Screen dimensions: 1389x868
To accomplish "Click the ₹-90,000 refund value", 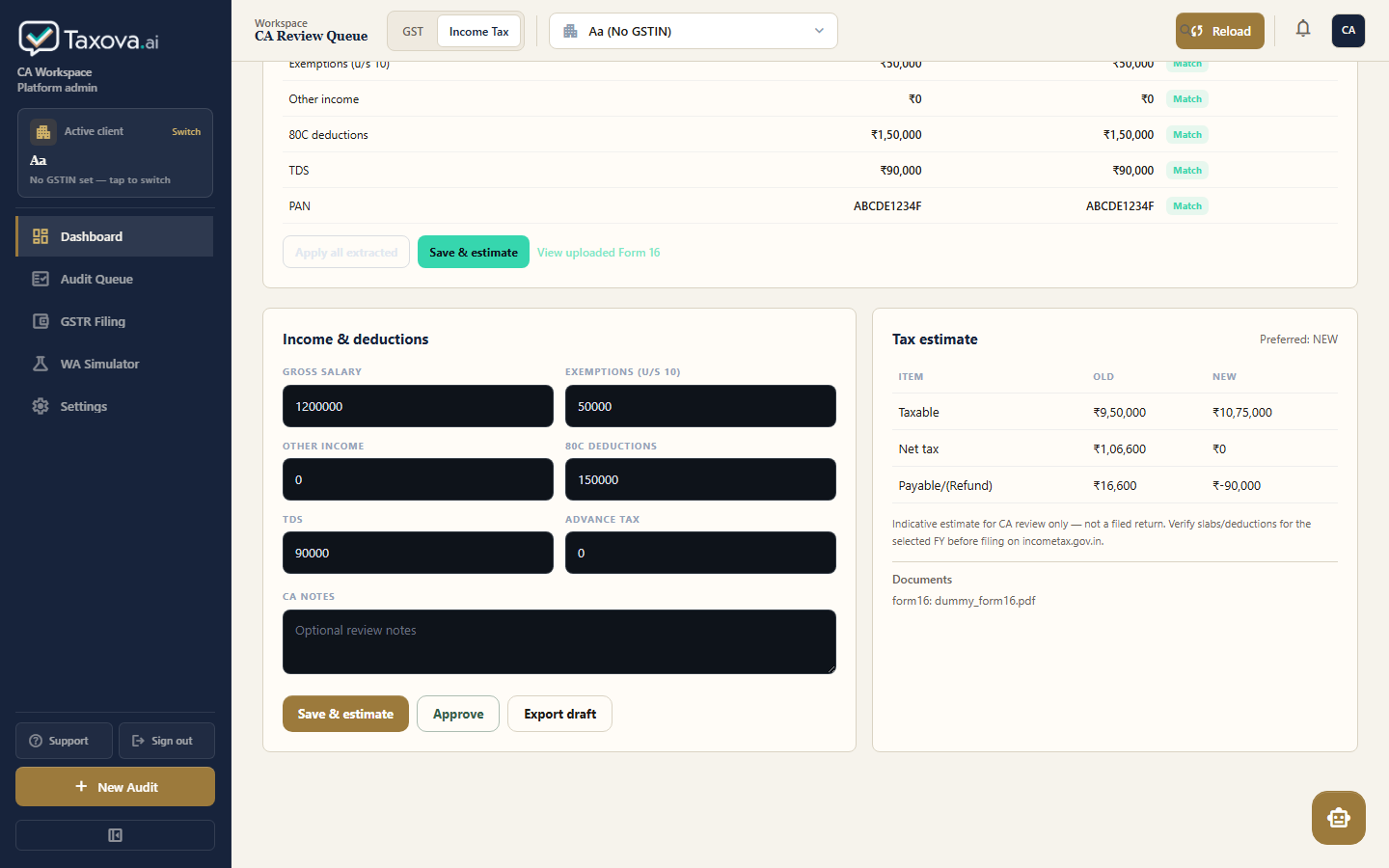I will (1237, 485).
